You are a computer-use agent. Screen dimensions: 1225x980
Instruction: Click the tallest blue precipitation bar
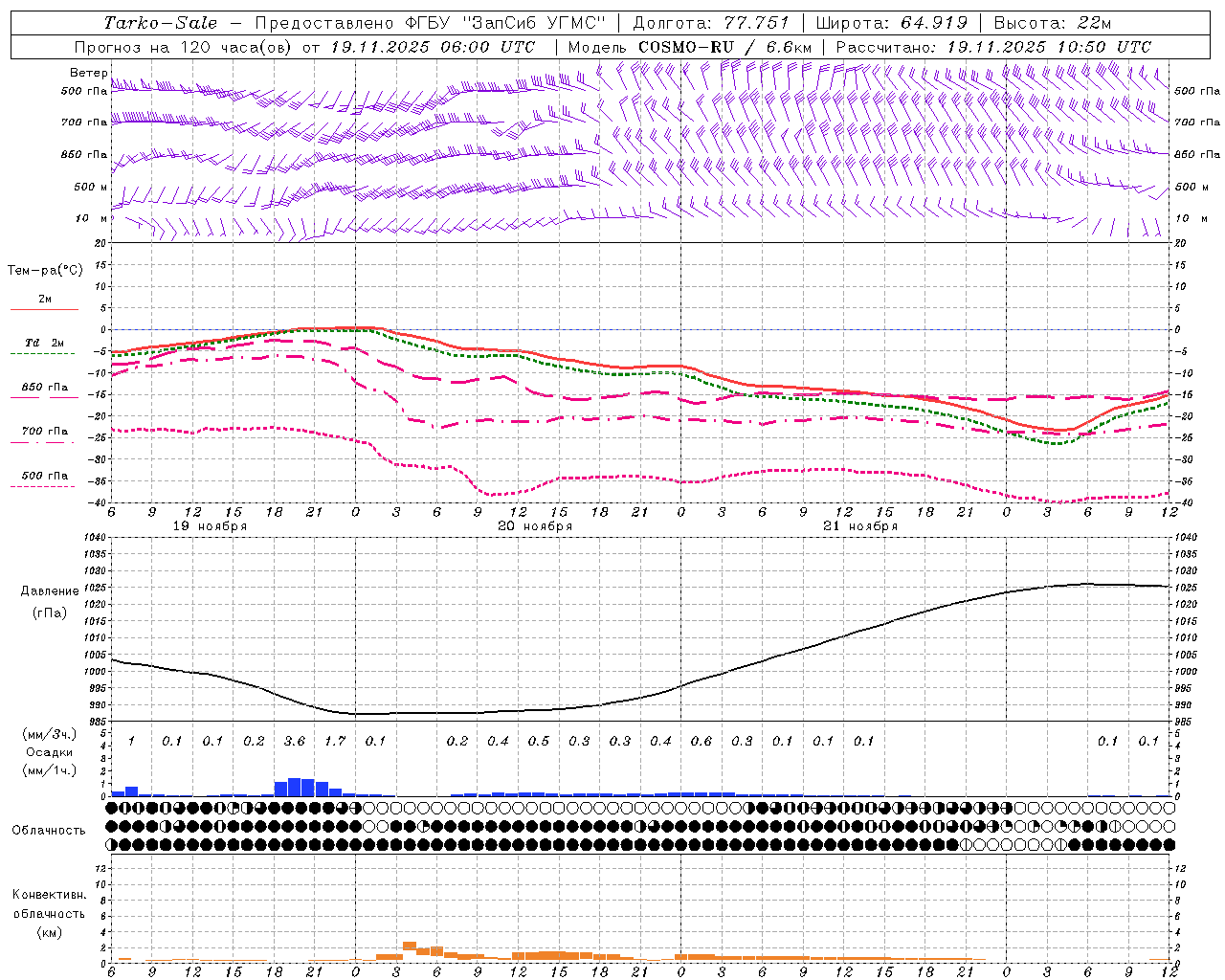(295, 787)
